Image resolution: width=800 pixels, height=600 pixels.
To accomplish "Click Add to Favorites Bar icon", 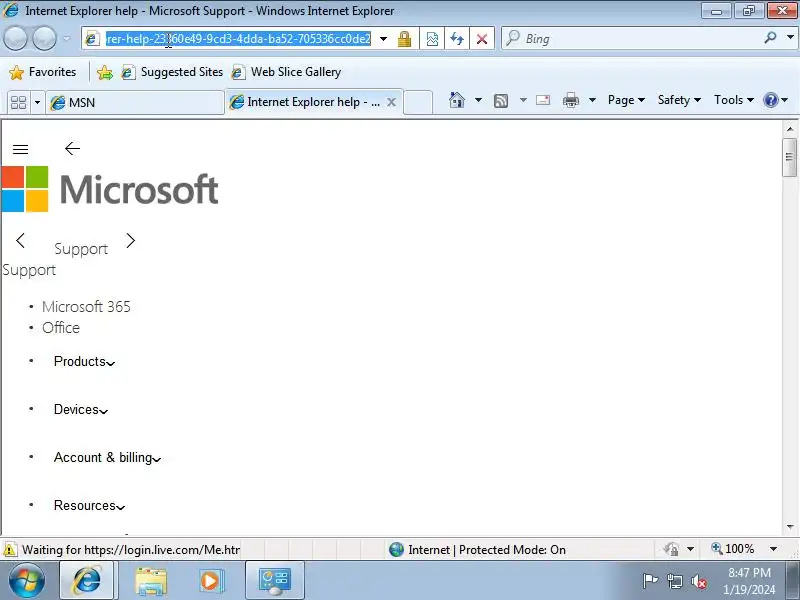I will point(105,72).
